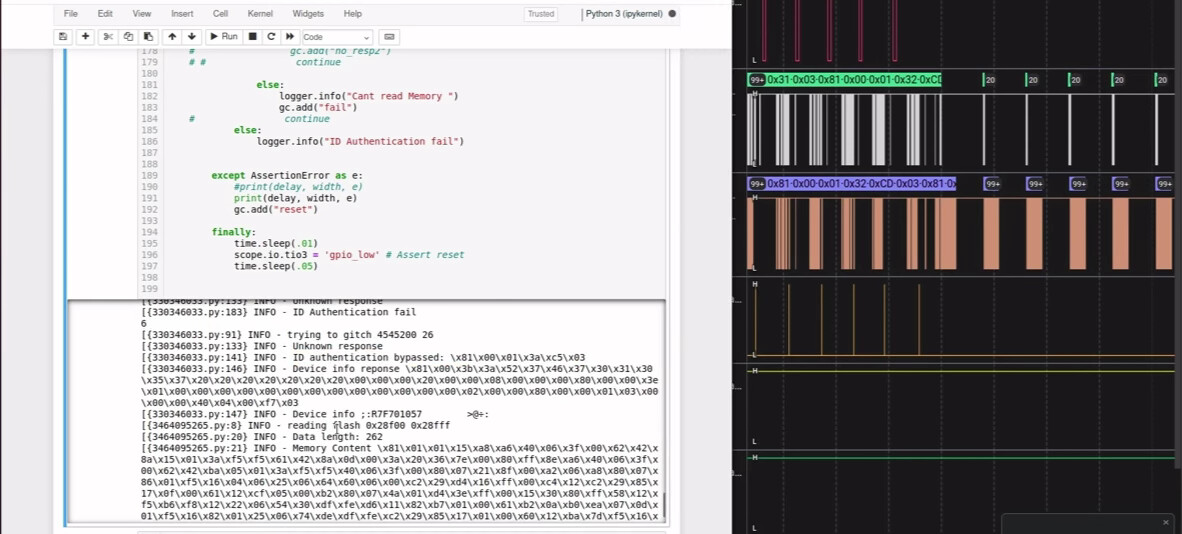
Task: Click the green 99+ decoded data badge
Action: click(x=757, y=80)
